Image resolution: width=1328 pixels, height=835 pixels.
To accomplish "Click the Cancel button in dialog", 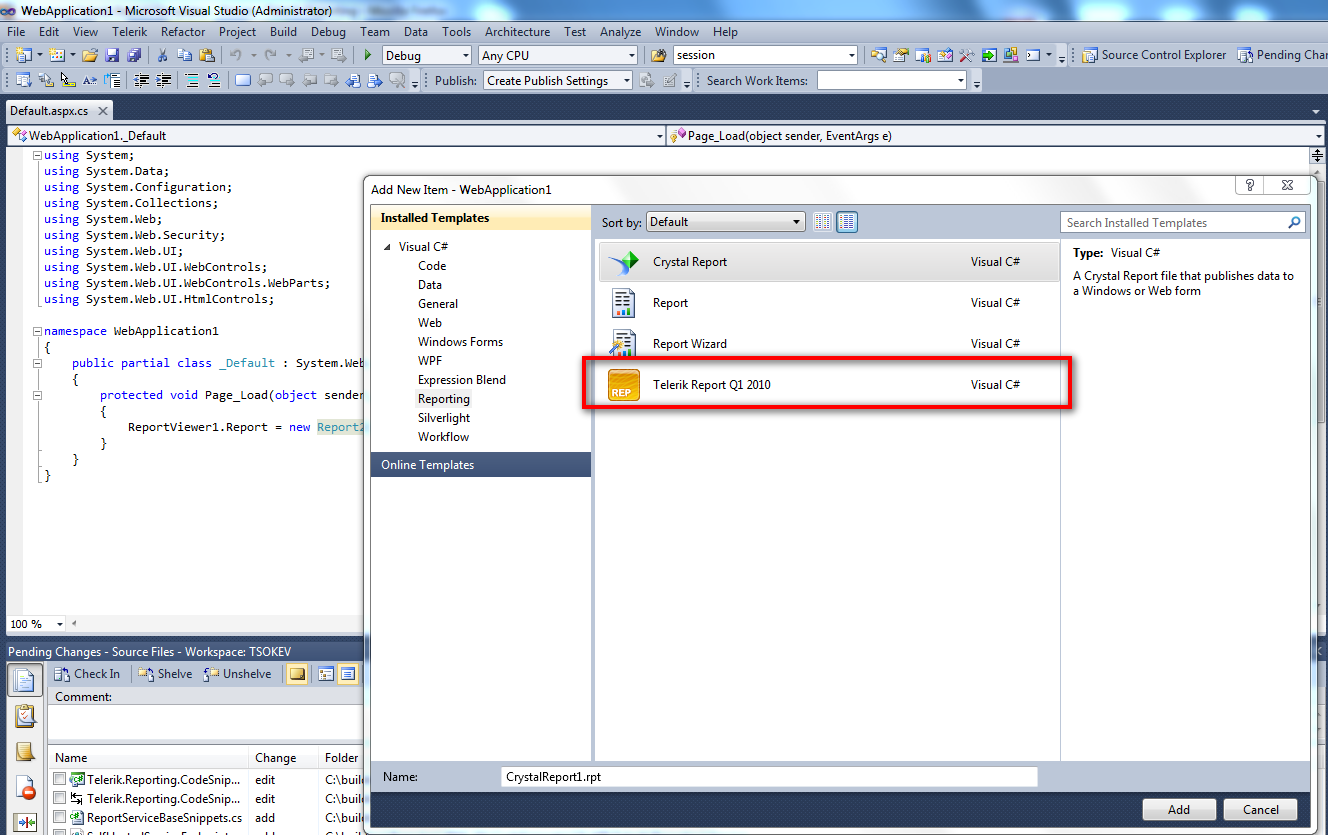I will point(1261,810).
